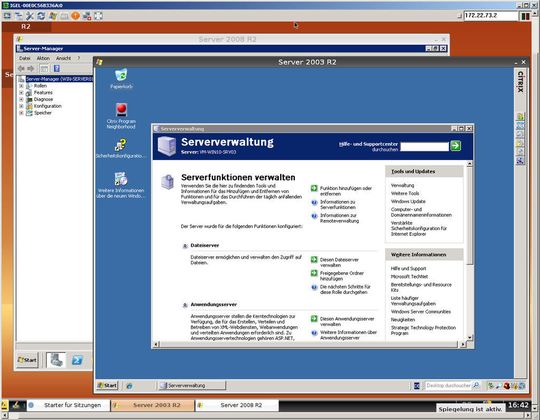
Task: Click the magnifier icon of desktop search
Action: click(476, 385)
